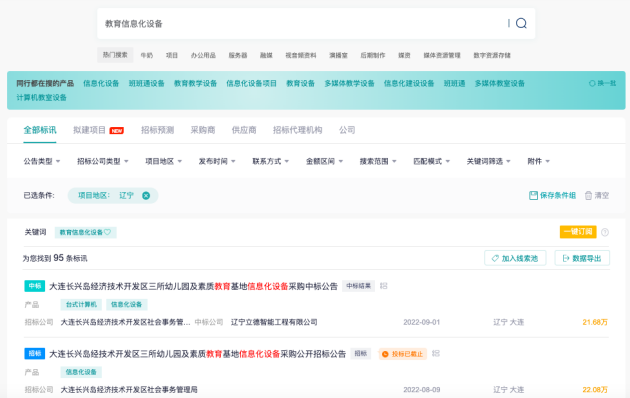Switch to the 公司 tab

(x=347, y=130)
